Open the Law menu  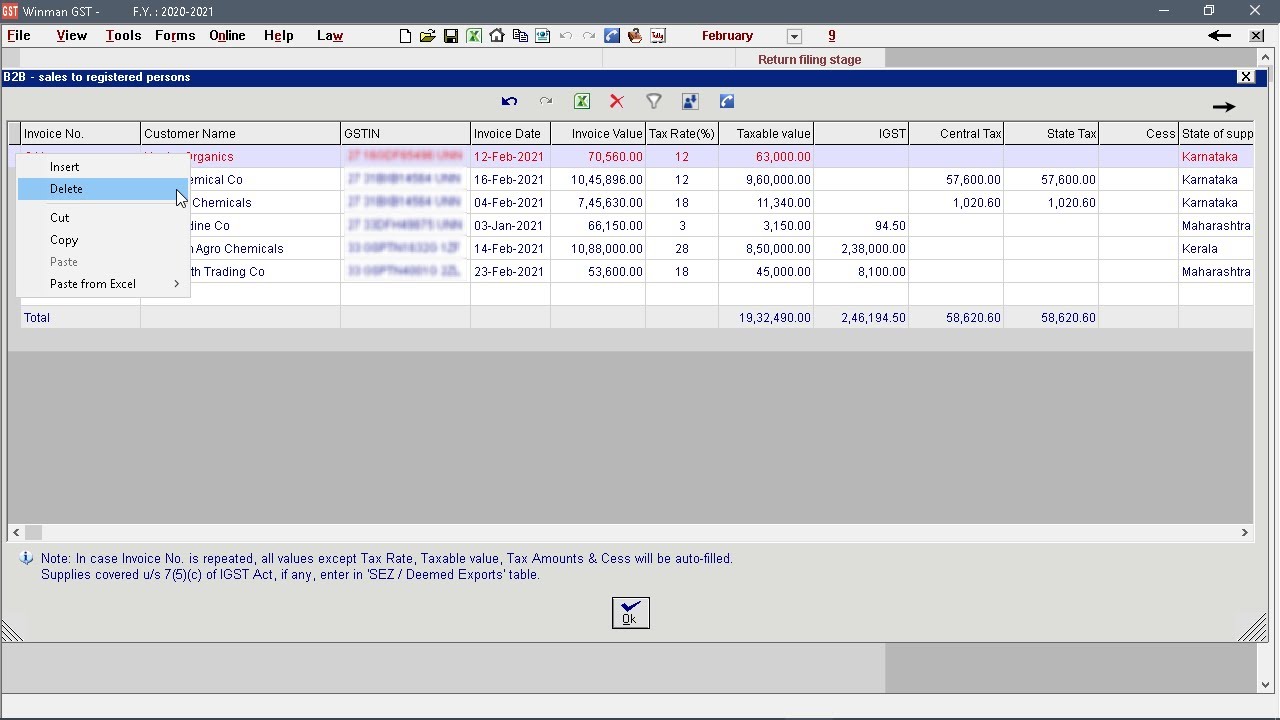330,35
